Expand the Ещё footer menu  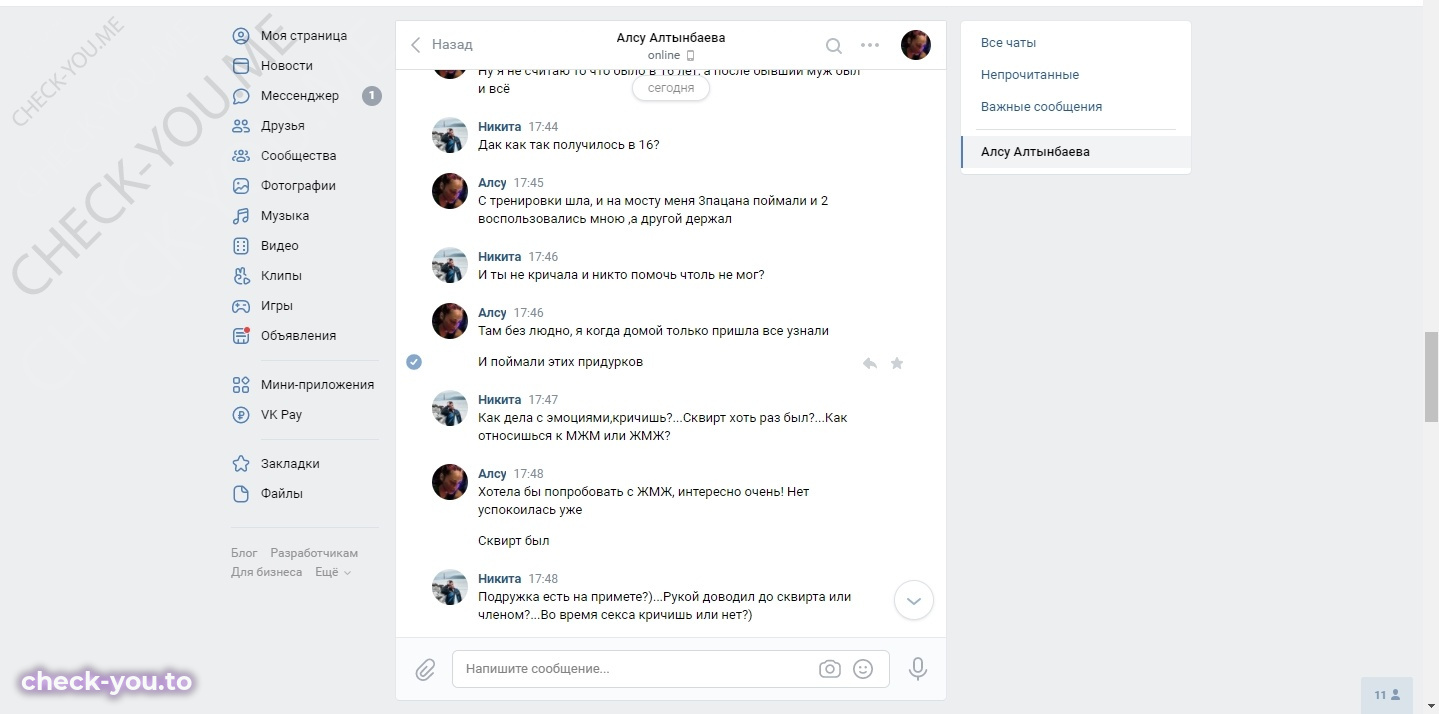[333, 572]
